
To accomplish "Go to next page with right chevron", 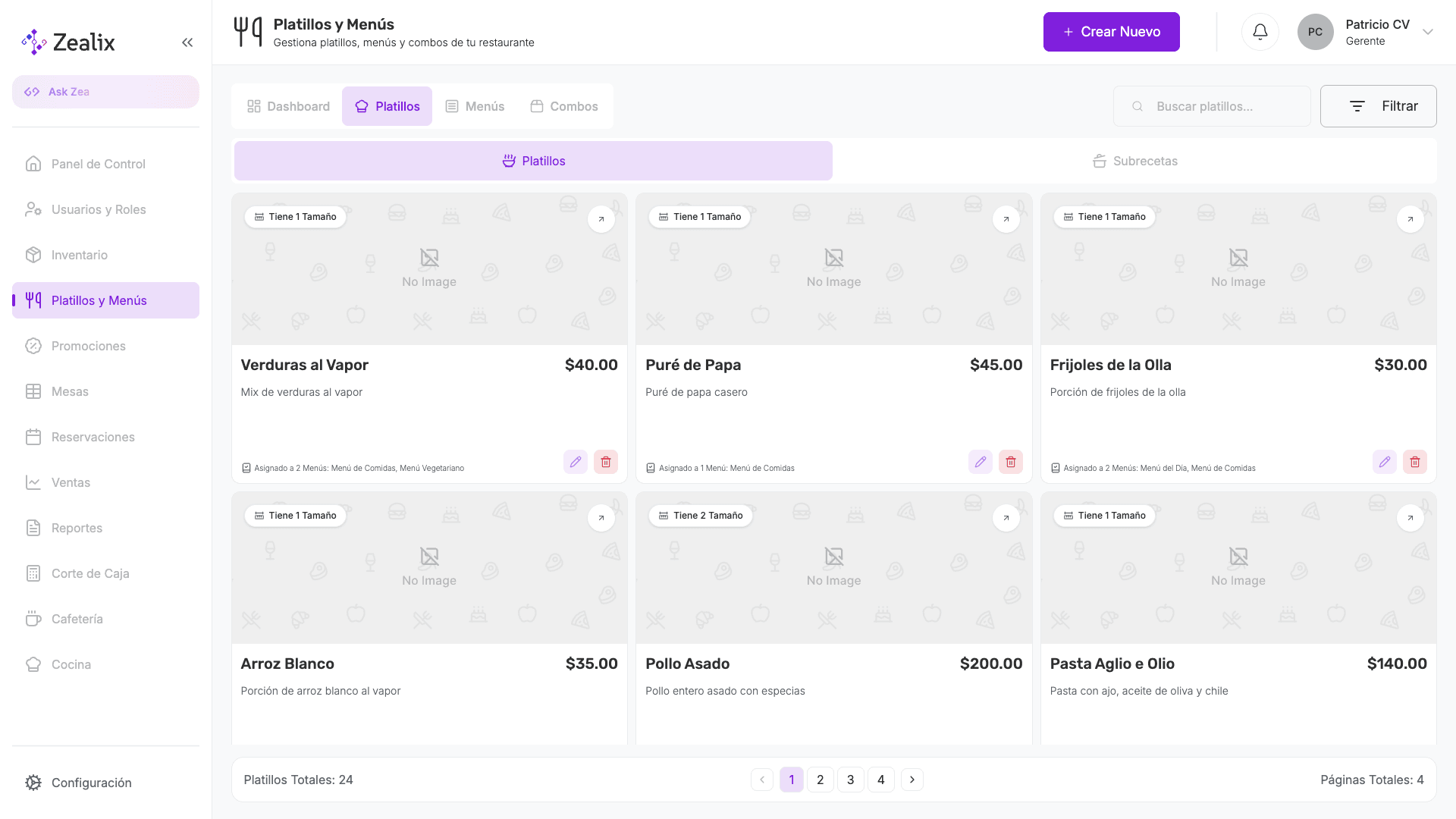I will click(x=912, y=780).
